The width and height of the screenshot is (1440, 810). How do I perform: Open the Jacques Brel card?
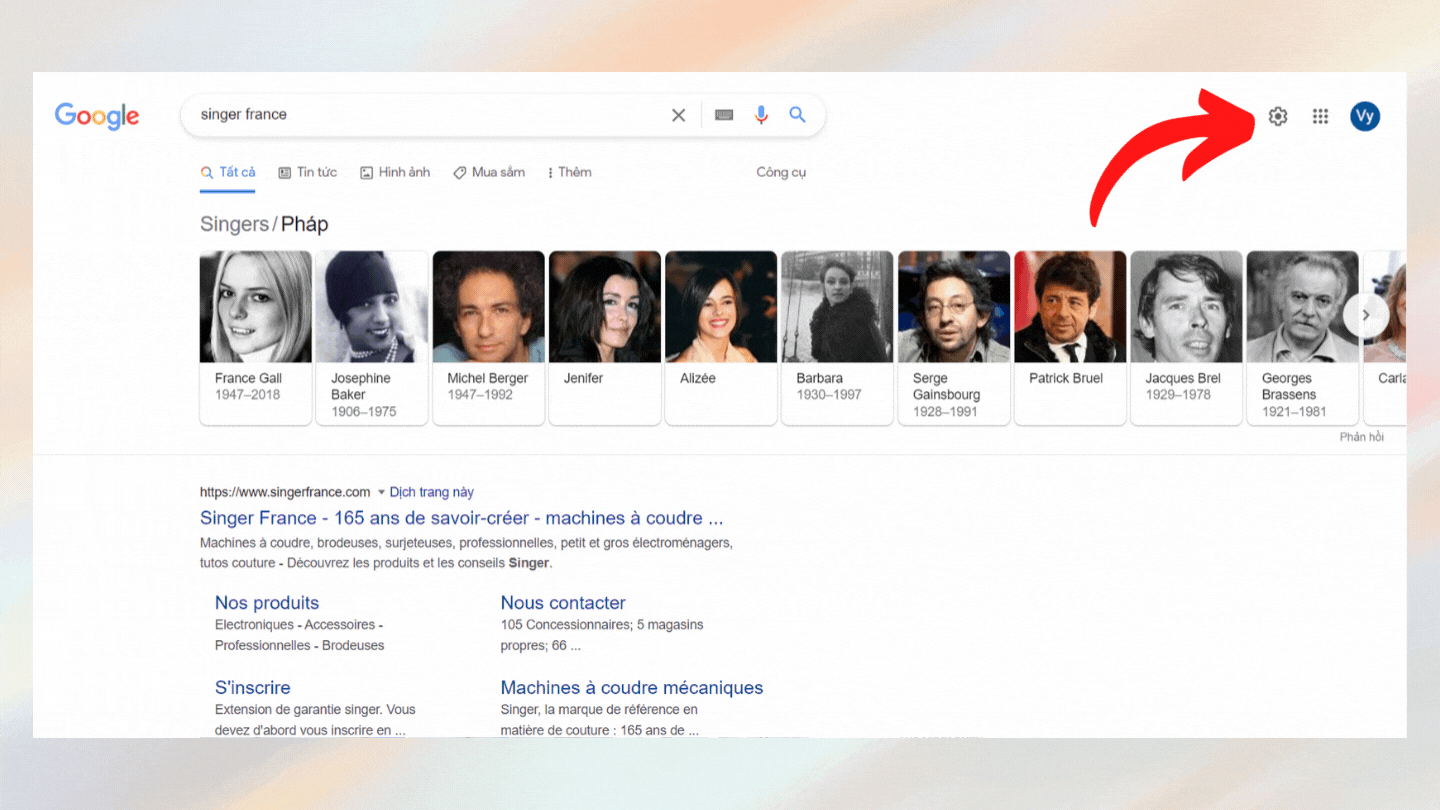click(x=1186, y=338)
